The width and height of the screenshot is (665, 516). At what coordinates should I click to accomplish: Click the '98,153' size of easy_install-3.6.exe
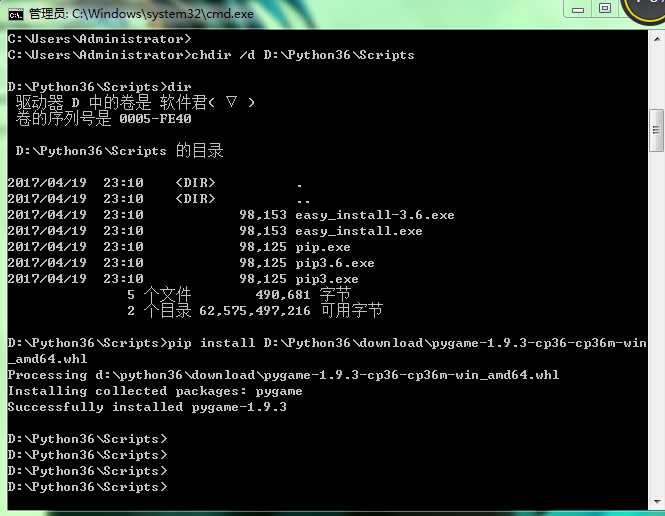tap(263, 215)
